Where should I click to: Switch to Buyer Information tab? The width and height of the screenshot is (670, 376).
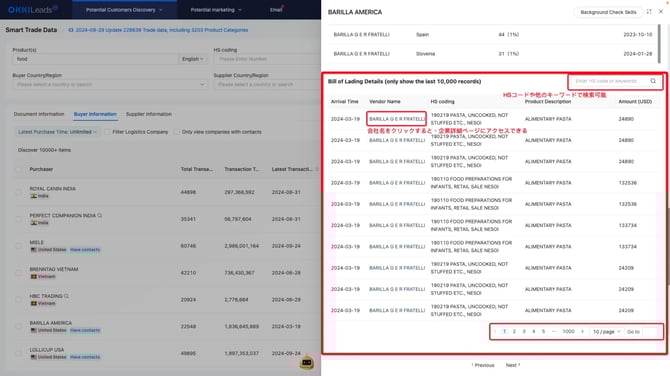pyautogui.click(x=95, y=114)
